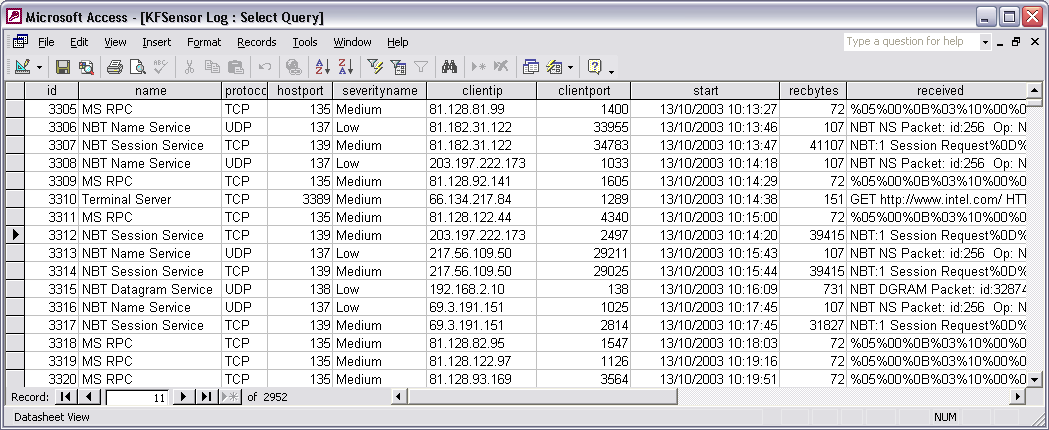Open the Insert menu
The image size is (1049, 430).
point(157,42)
